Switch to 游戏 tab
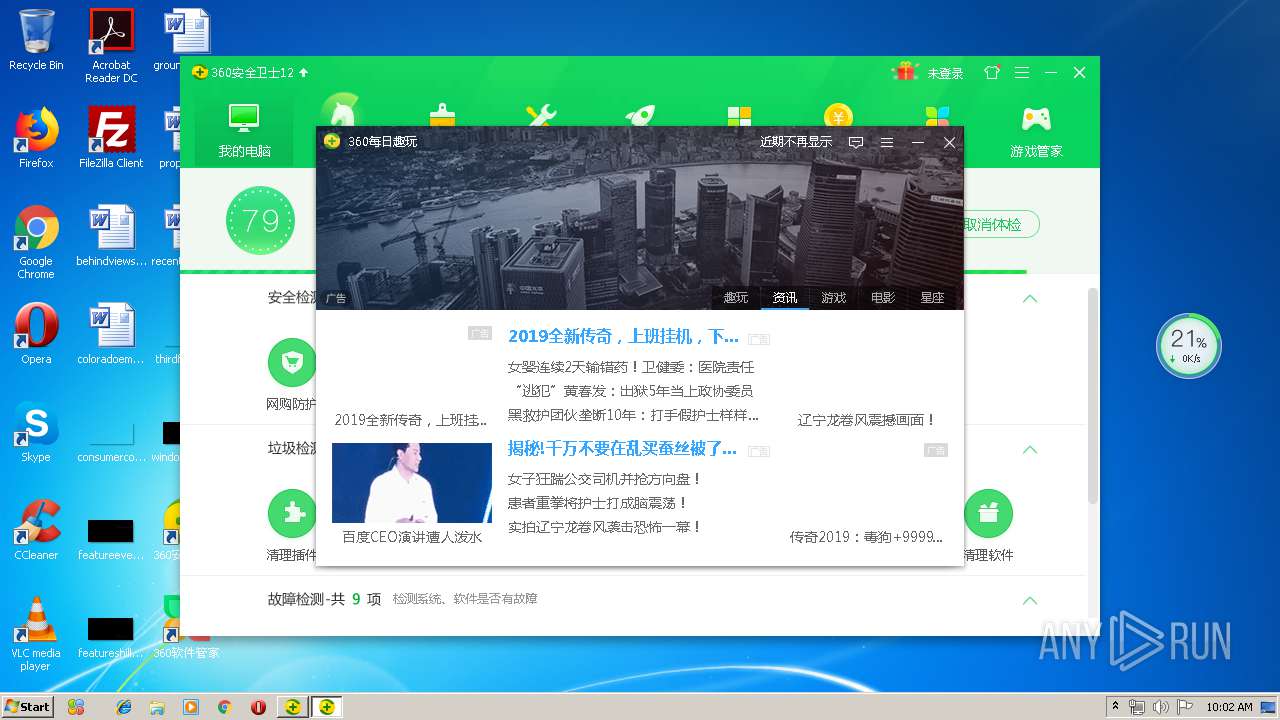The width and height of the screenshot is (1280, 720). (x=834, y=298)
